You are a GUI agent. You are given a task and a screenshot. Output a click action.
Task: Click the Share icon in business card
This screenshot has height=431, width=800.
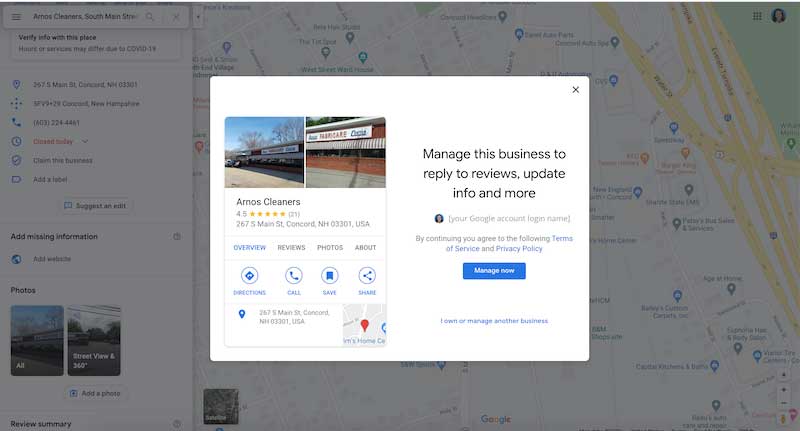[367, 275]
